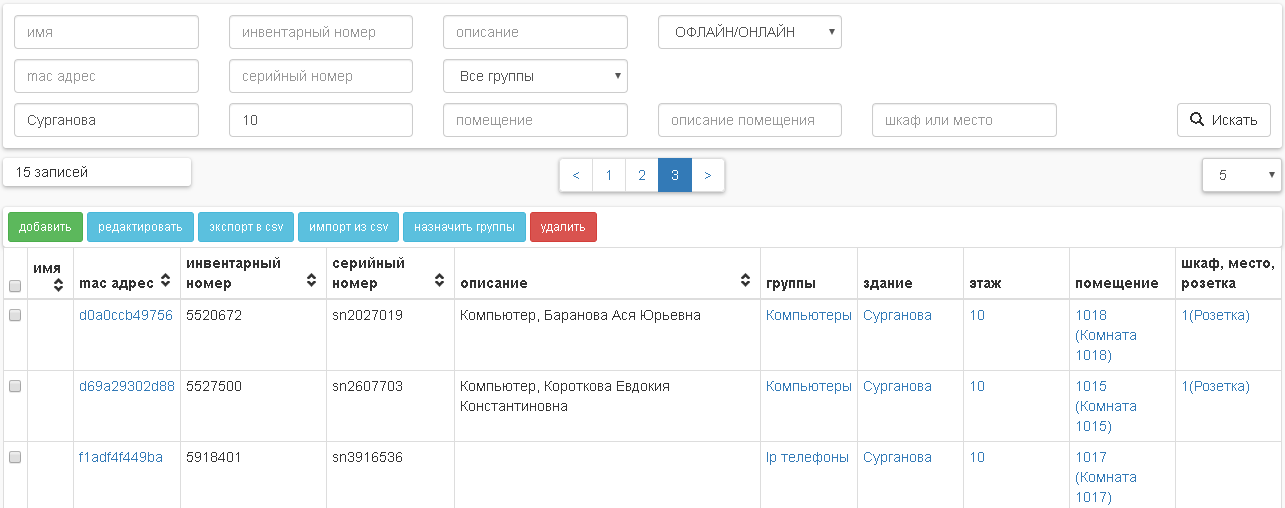The width and height of the screenshot is (1285, 508).
Task: Select checkbox for row f1adf4f449ba
Action: click(15, 457)
